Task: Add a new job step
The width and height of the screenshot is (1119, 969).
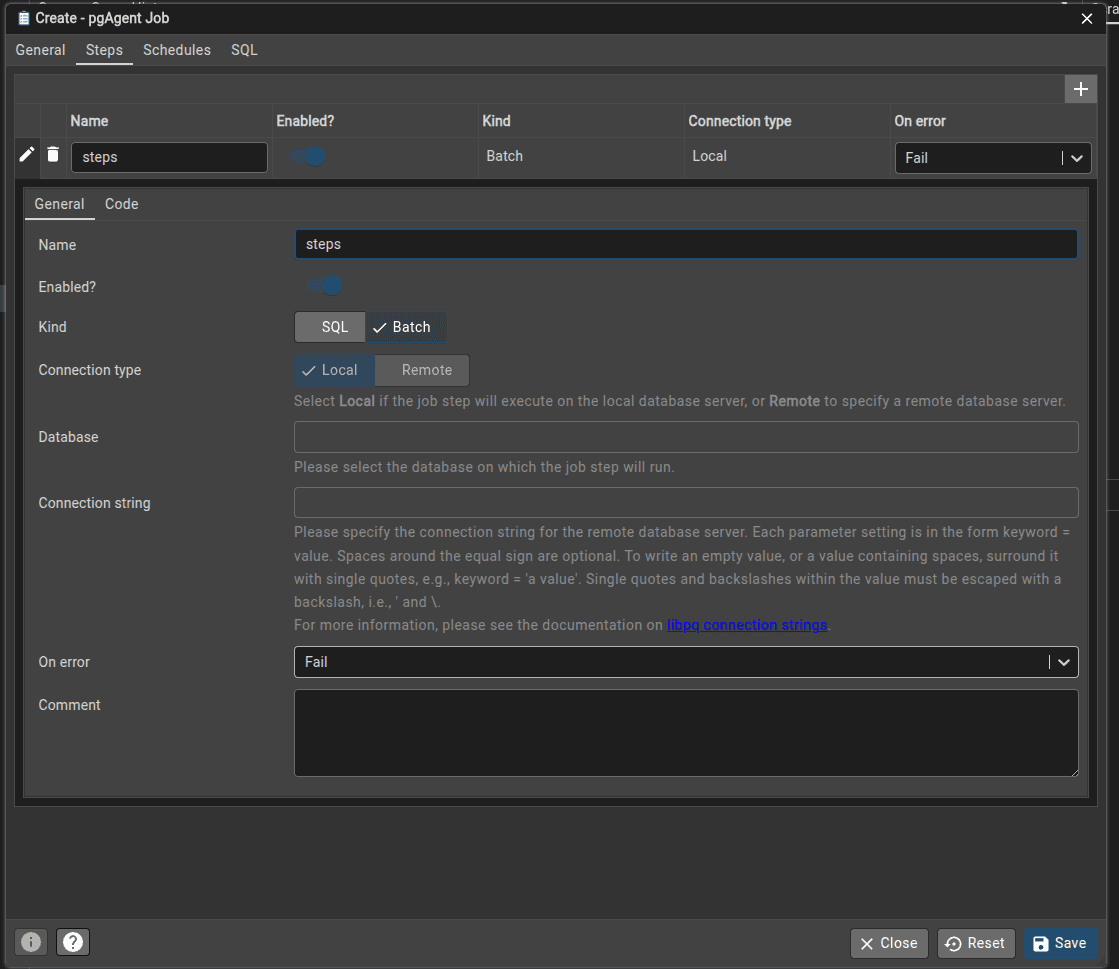Action: [x=1081, y=89]
